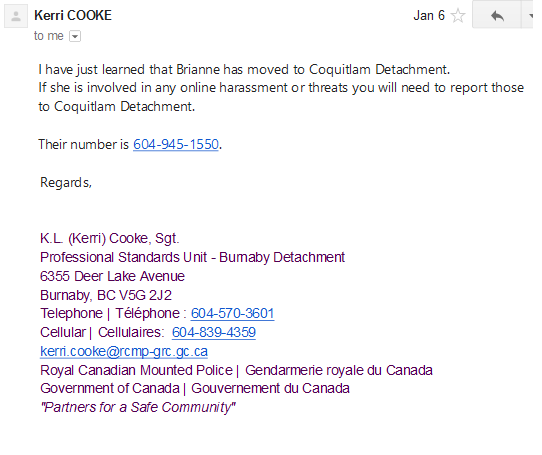Click the Jan 6 date stamp
The width and height of the screenshot is (542, 455).
click(x=429, y=16)
